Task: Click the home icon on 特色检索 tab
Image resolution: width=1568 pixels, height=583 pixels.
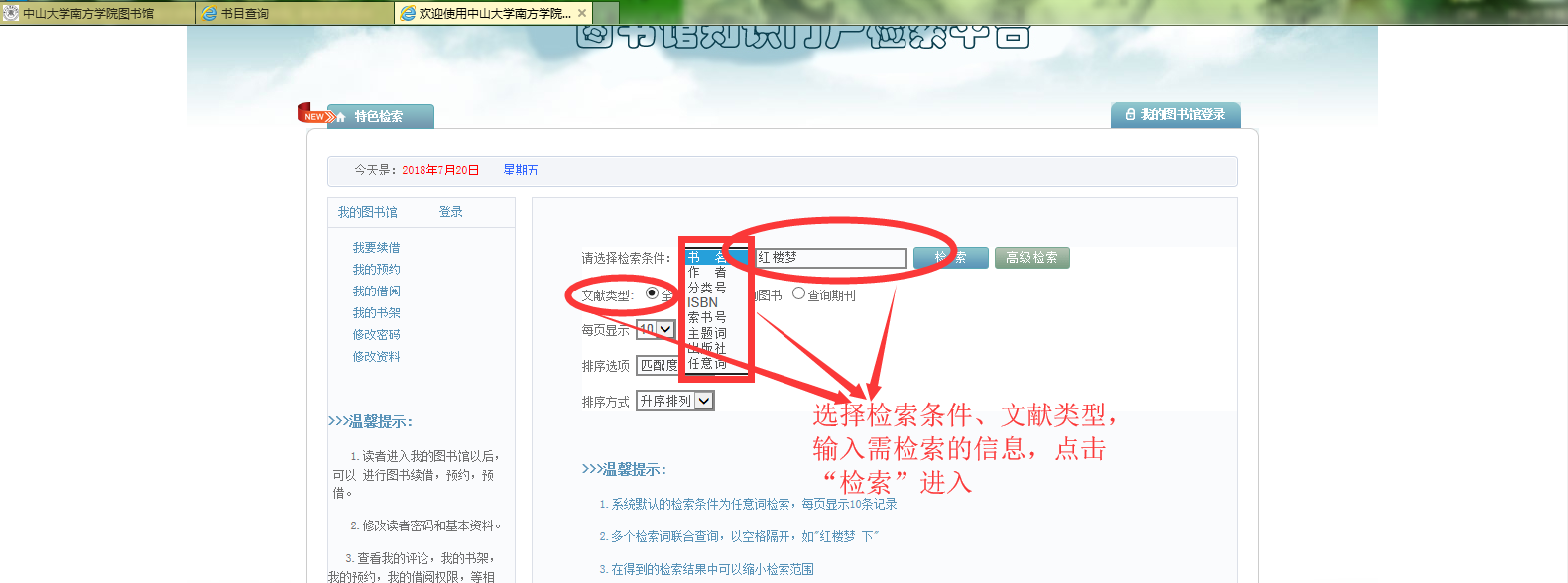Action: coord(341,117)
